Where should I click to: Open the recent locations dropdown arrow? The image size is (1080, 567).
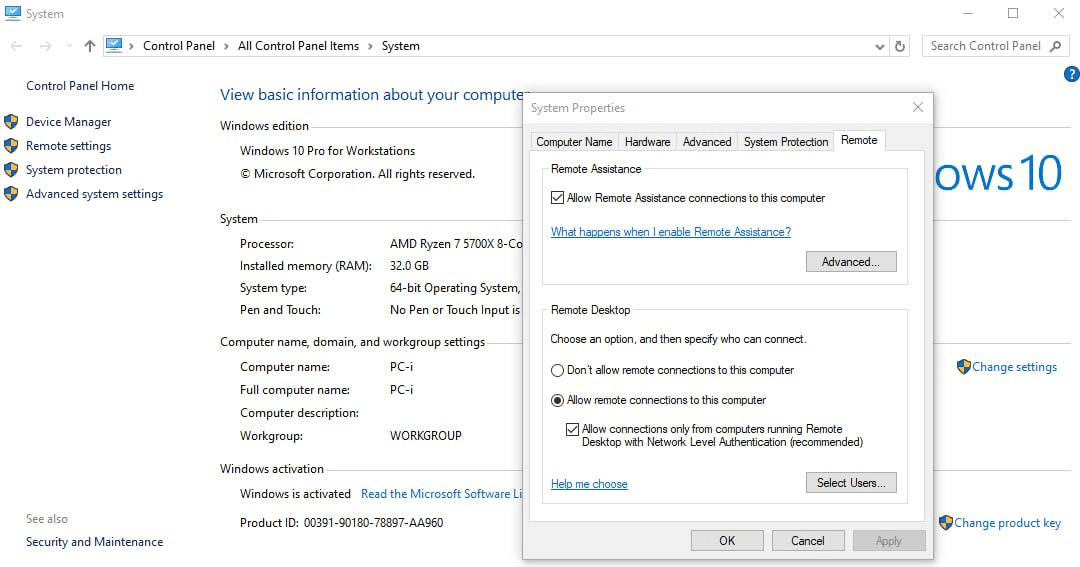[x=69, y=46]
